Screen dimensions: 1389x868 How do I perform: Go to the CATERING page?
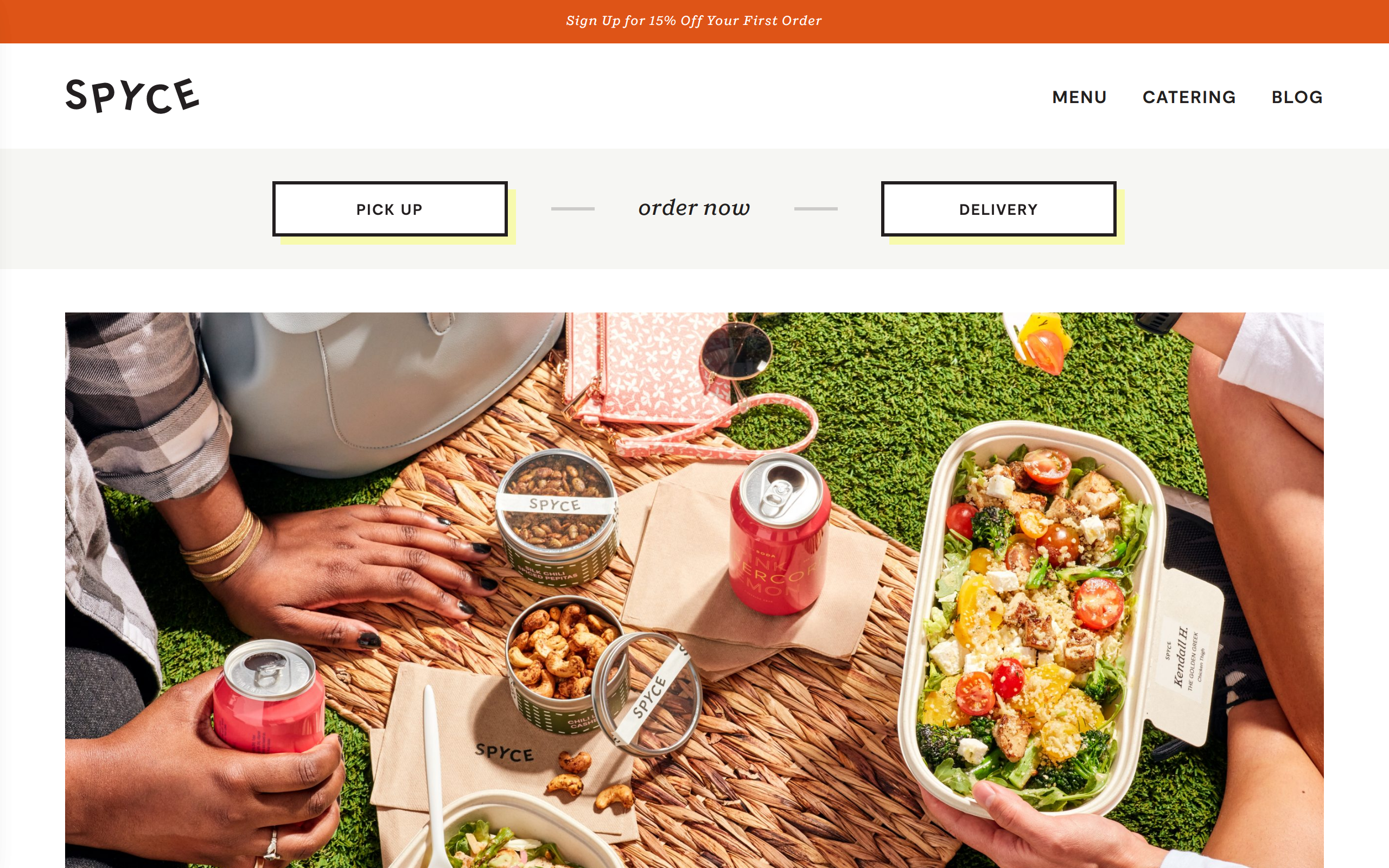[x=1189, y=97]
